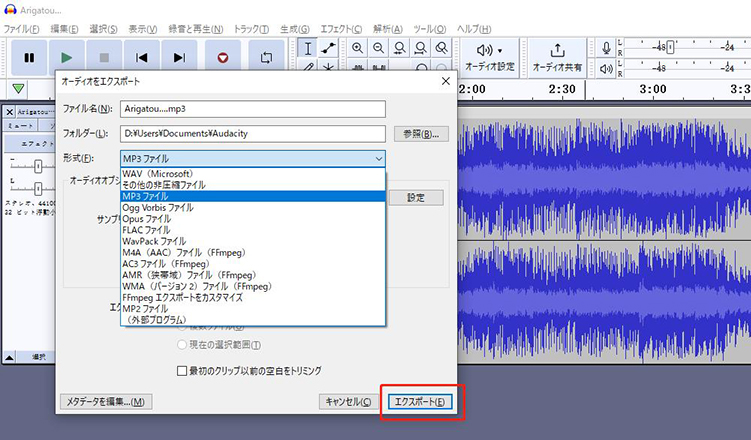
Task: Skip to end of track
Action: [179, 57]
